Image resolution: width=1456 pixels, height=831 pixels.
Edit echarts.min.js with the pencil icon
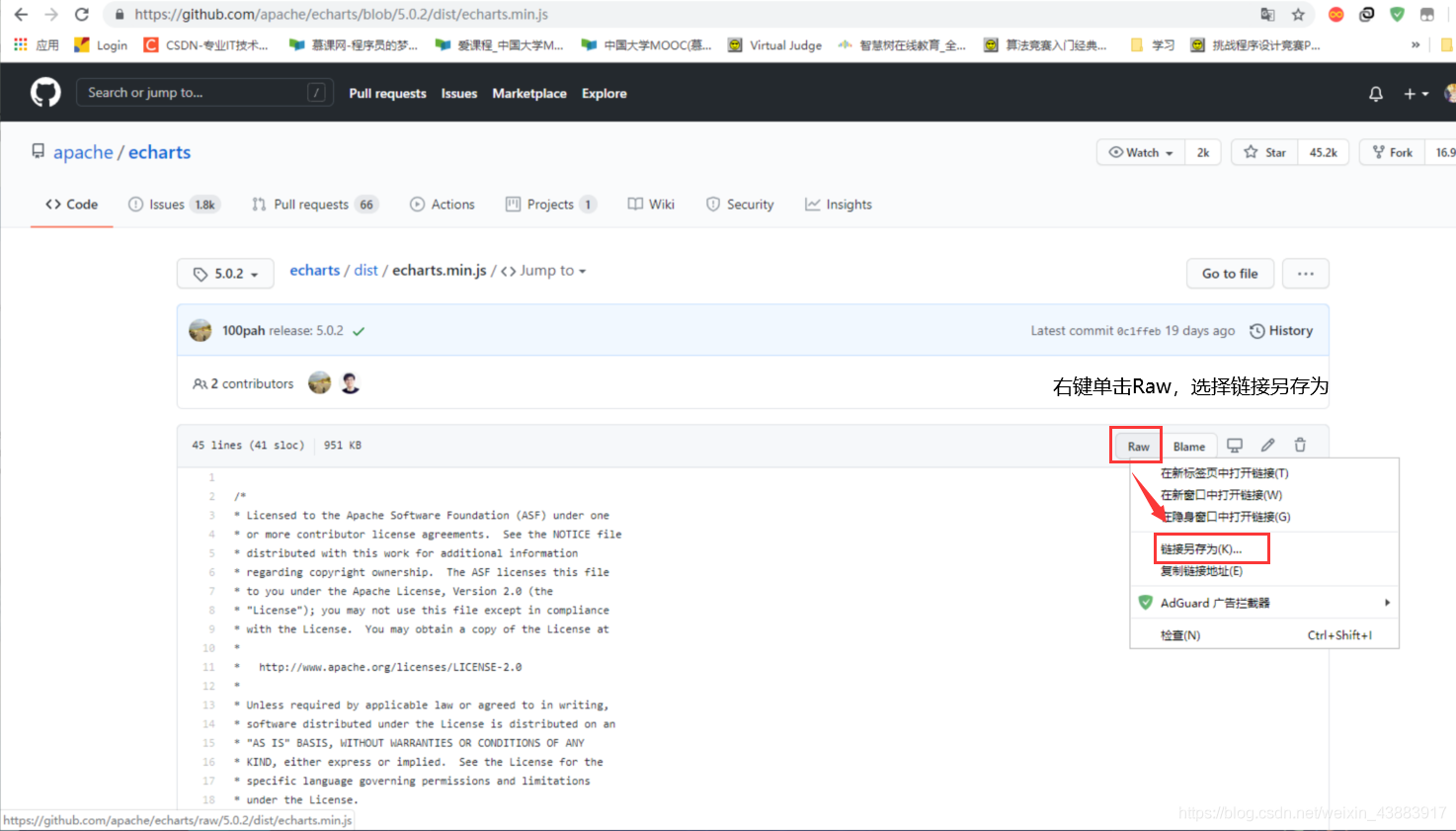point(1267,445)
